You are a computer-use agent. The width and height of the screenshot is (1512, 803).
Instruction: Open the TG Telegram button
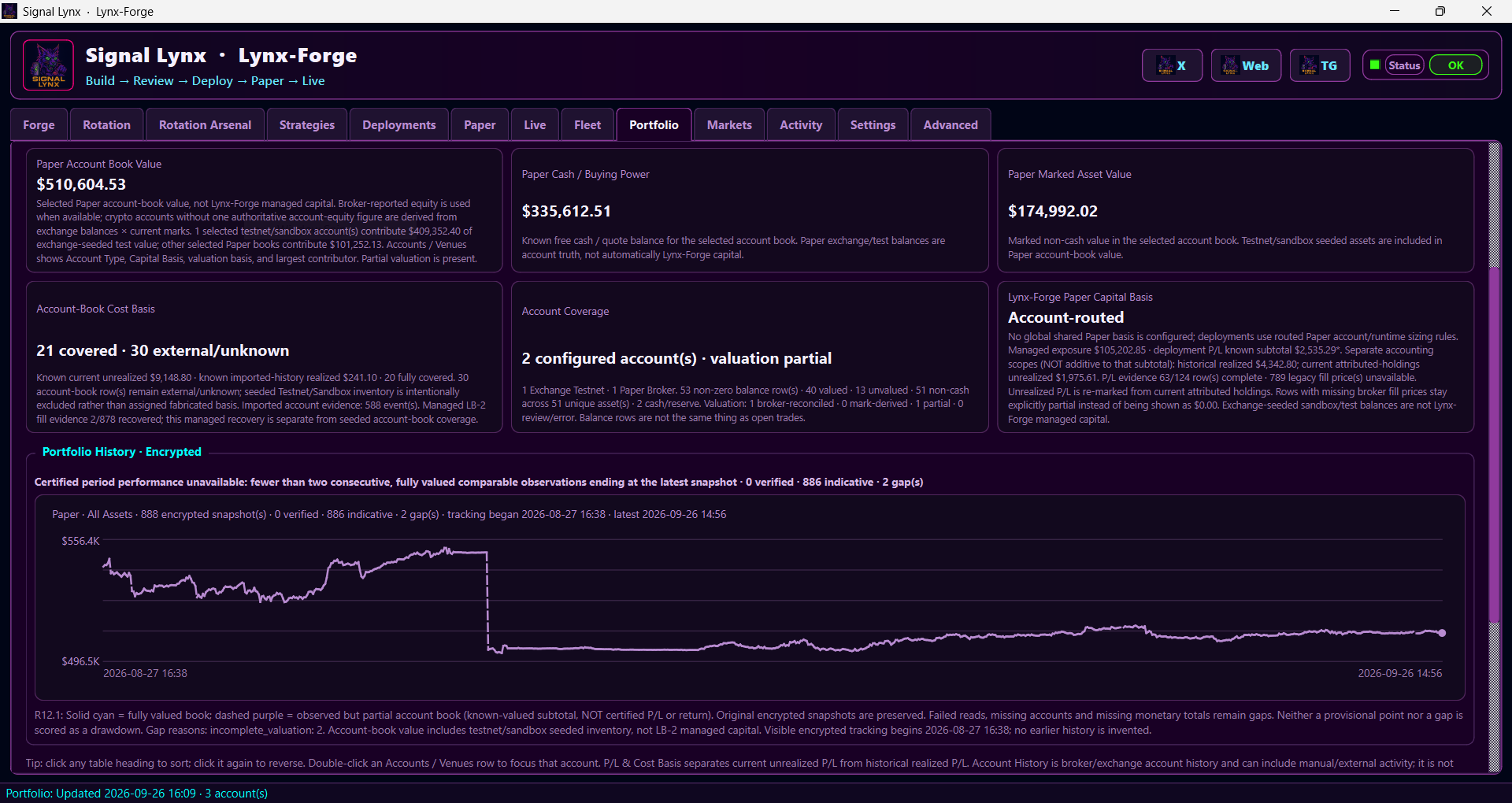pos(1320,65)
